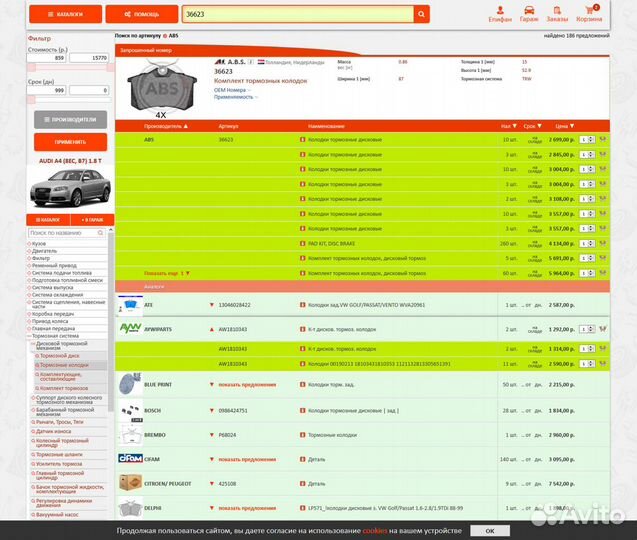Open Тормозные шланги category
The image size is (637, 540).
pos(59,454)
